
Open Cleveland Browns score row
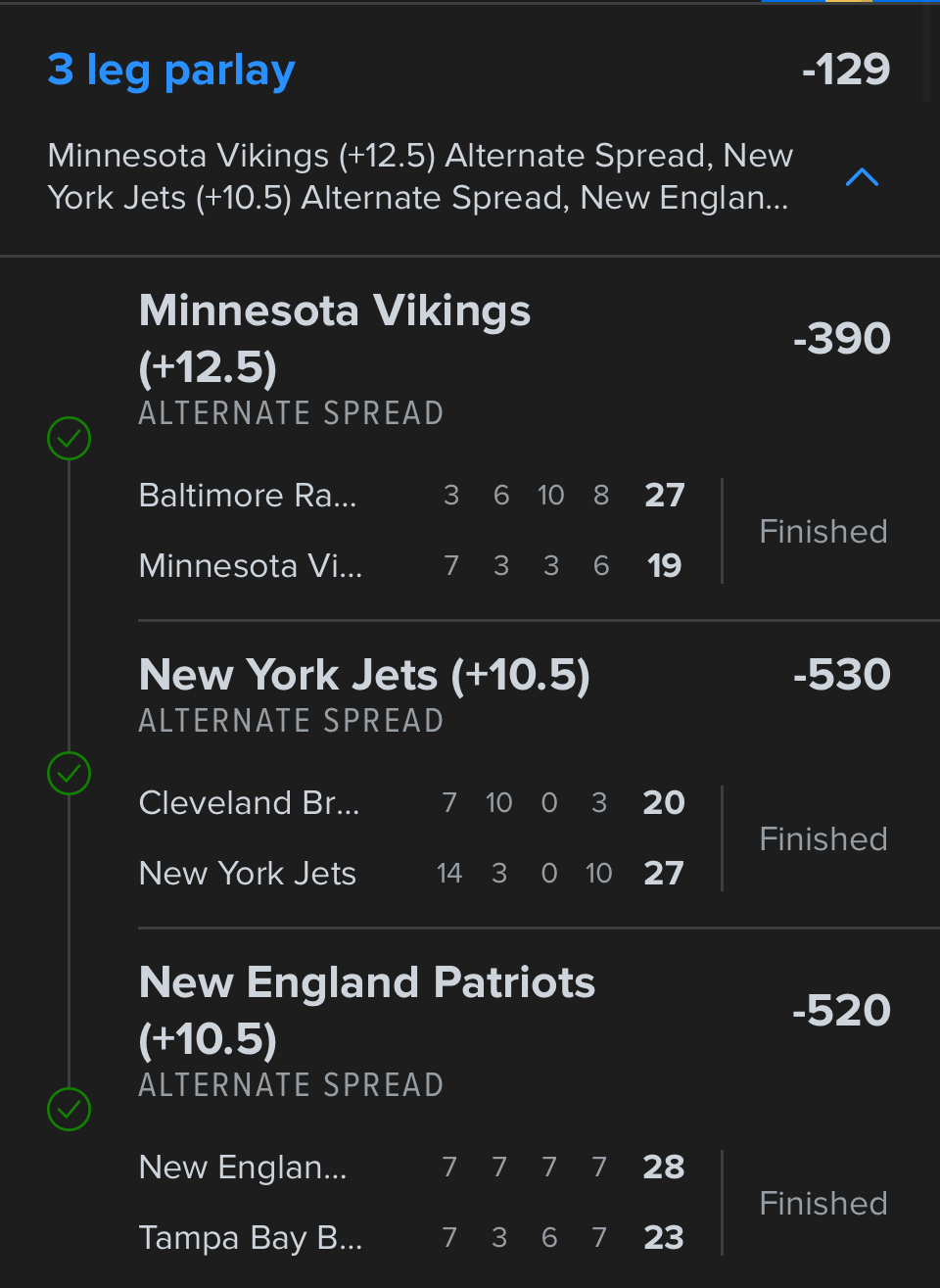[411, 803]
